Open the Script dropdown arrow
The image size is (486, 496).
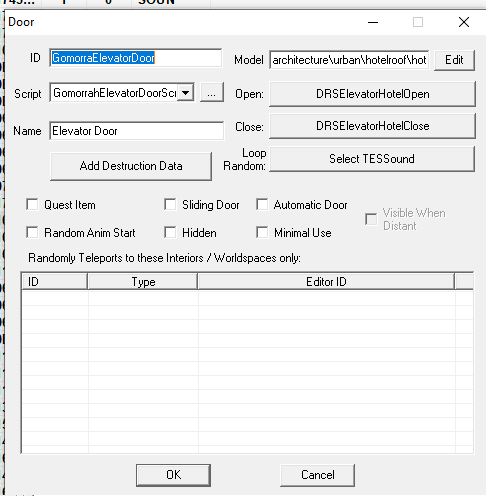tap(186, 93)
